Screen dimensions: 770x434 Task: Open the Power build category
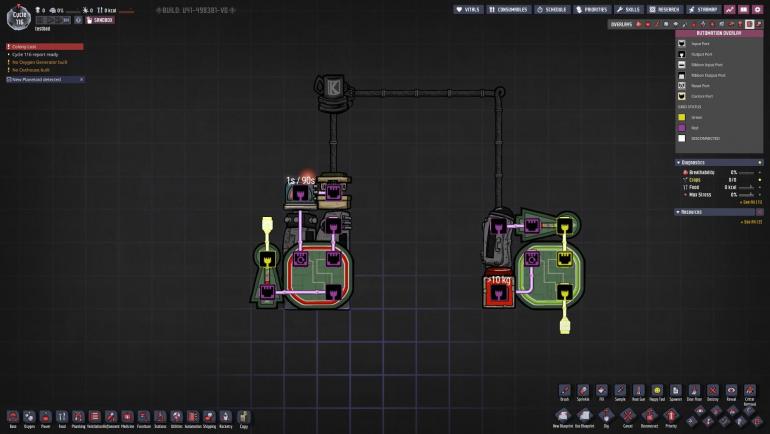coord(45,417)
